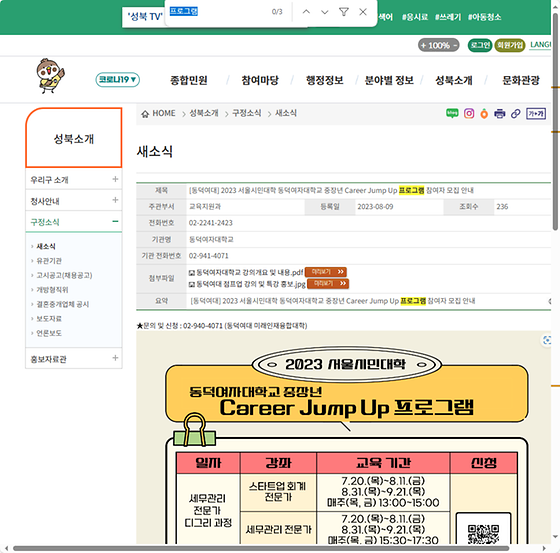Image resolution: width=560 pixels, height=553 pixels.
Task: Open 종합민원 main menu
Action: point(189,80)
